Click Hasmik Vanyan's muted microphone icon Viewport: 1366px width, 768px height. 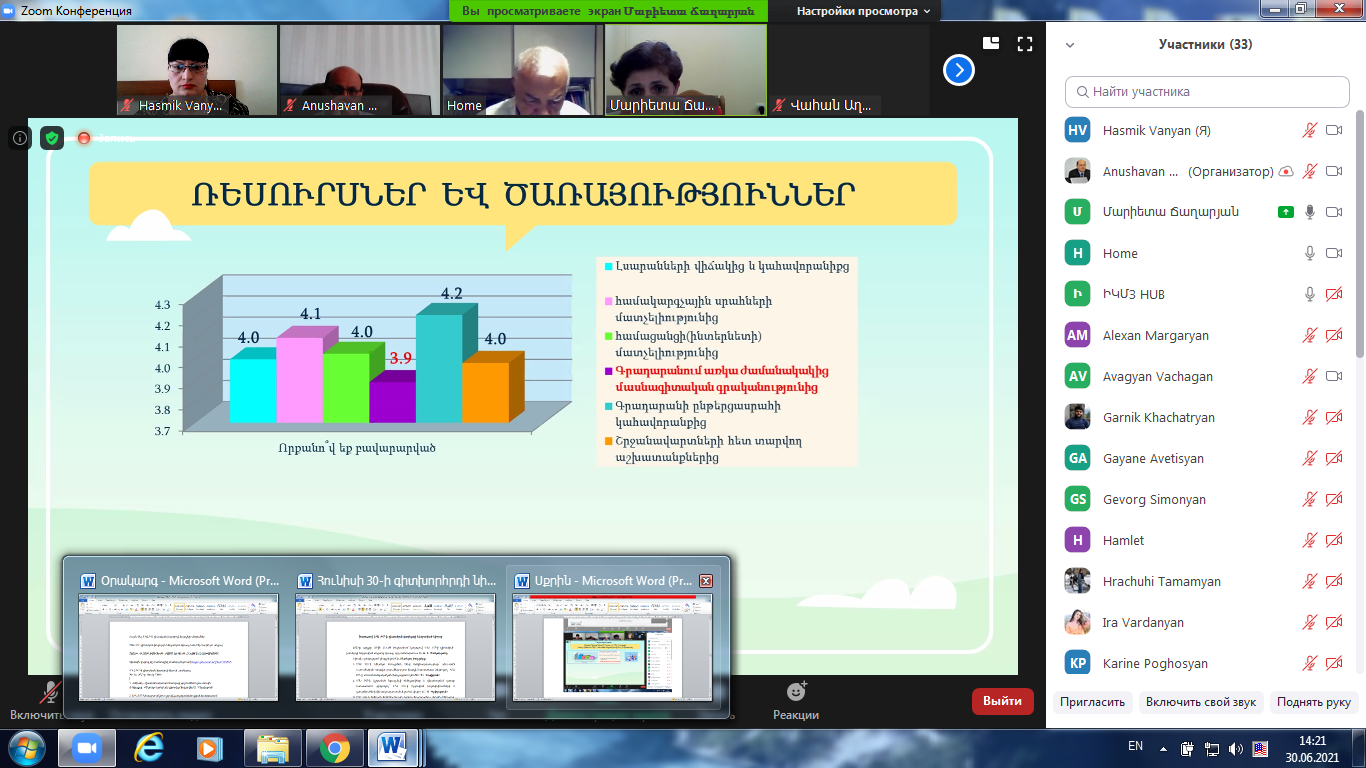coord(1309,130)
